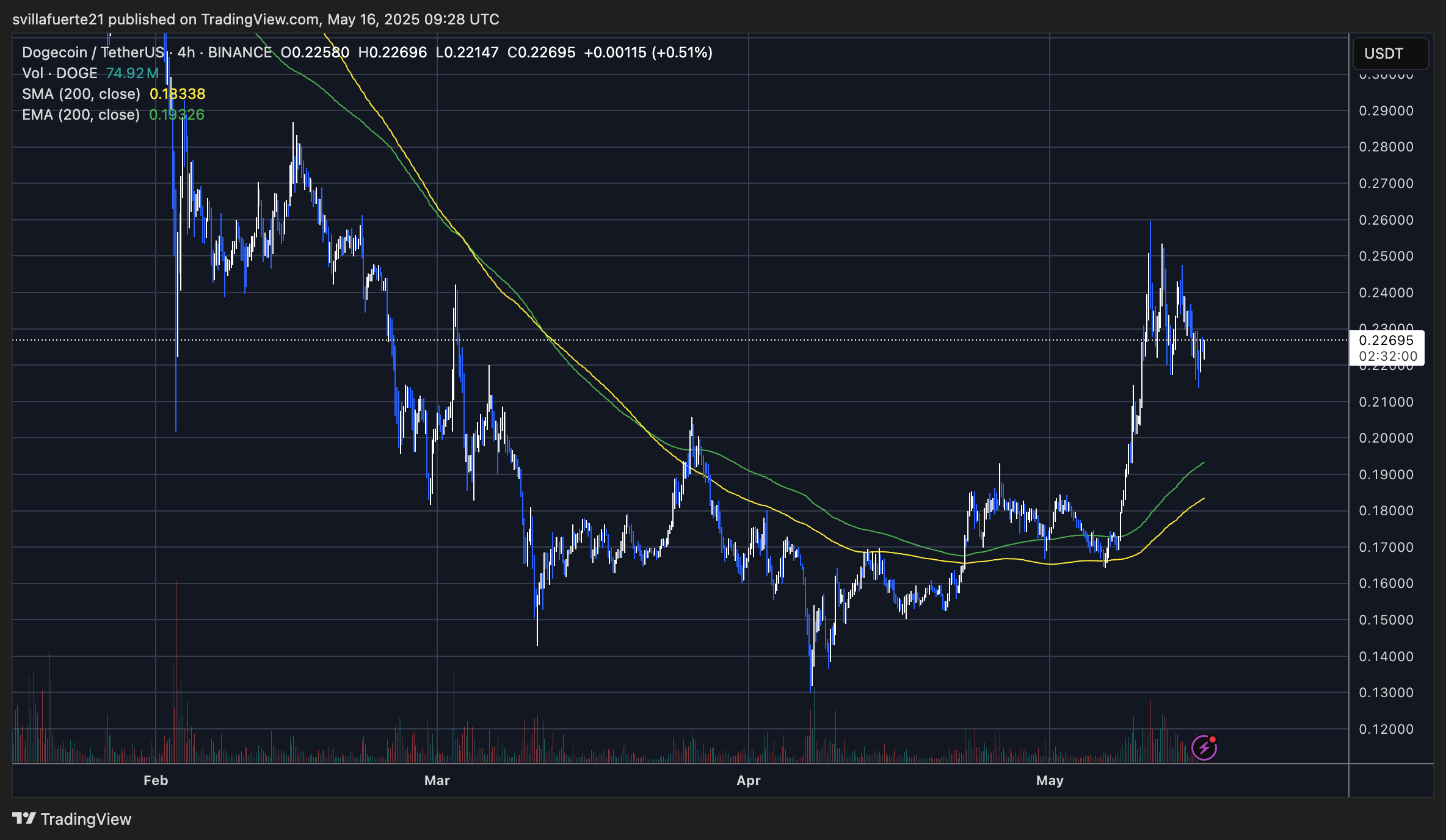This screenshot has width=1446, height=840.
Task: Click the green EMA value 0.19326
Action: click(x=176, y=114)
